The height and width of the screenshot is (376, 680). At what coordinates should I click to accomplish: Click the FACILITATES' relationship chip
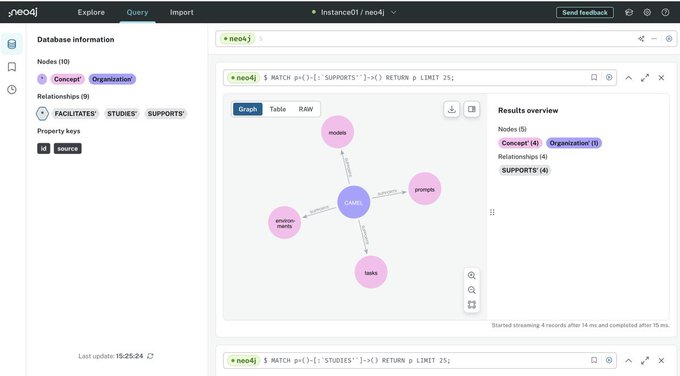point(75,114)
